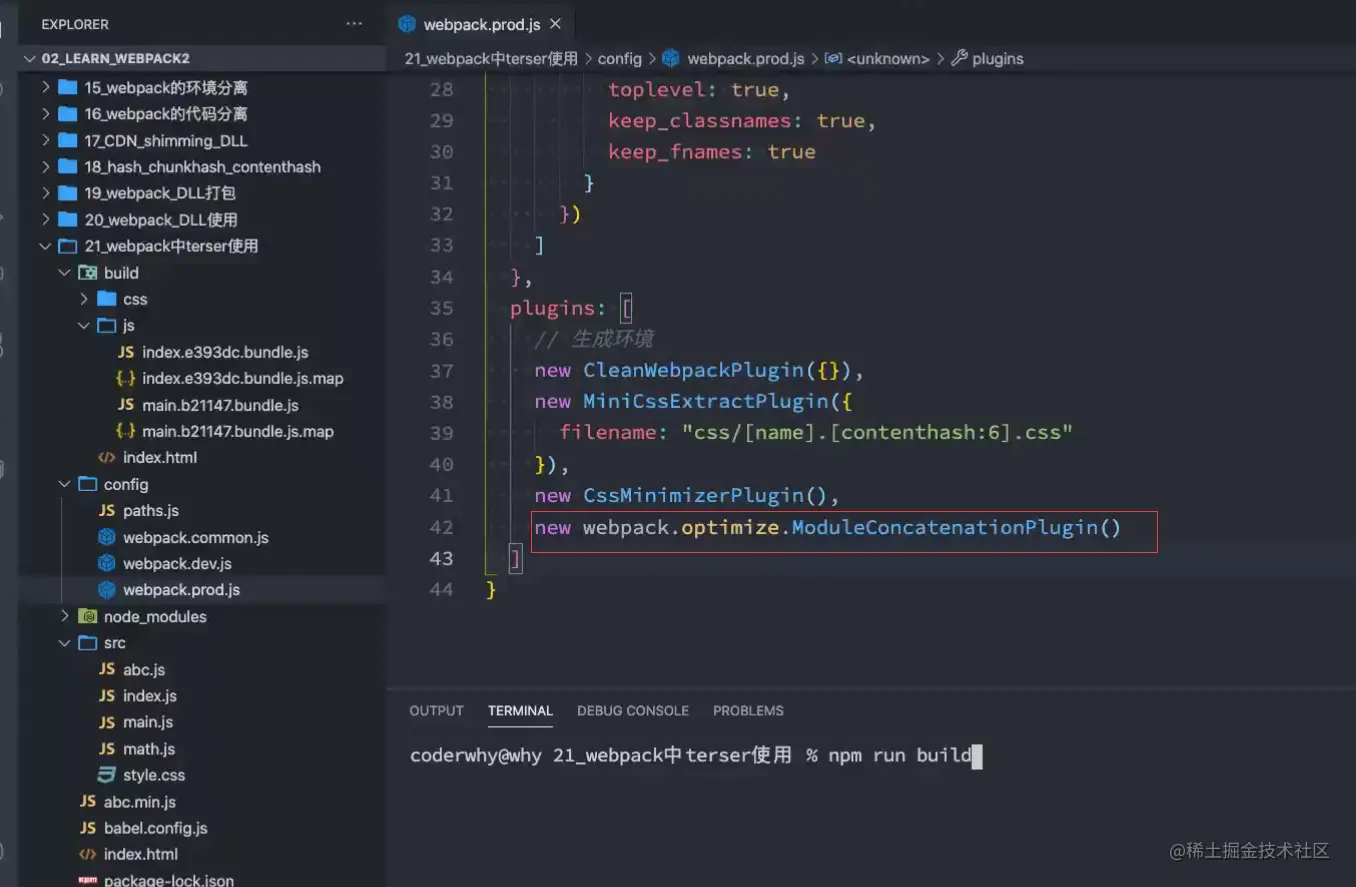Click the JS icon beside math.js
Image resolution: width=1356 pixels, height=887 pixels.
(107, 748)
